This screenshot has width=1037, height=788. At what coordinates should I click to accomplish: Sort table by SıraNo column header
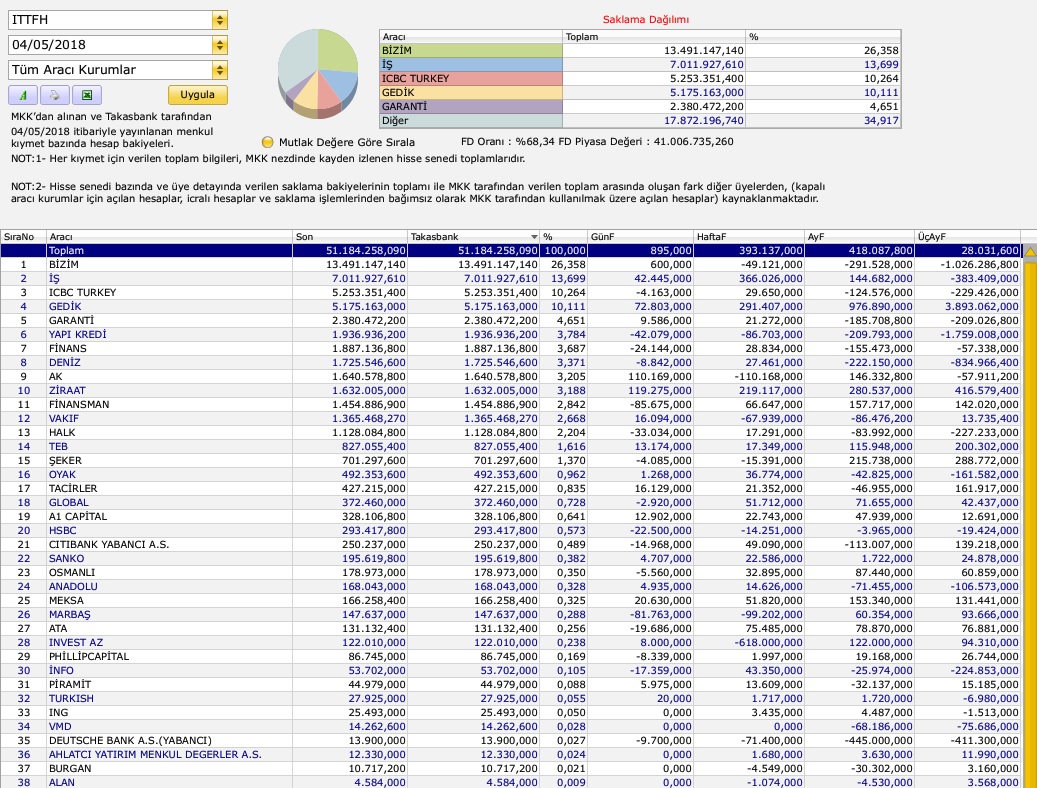[23, 237]
